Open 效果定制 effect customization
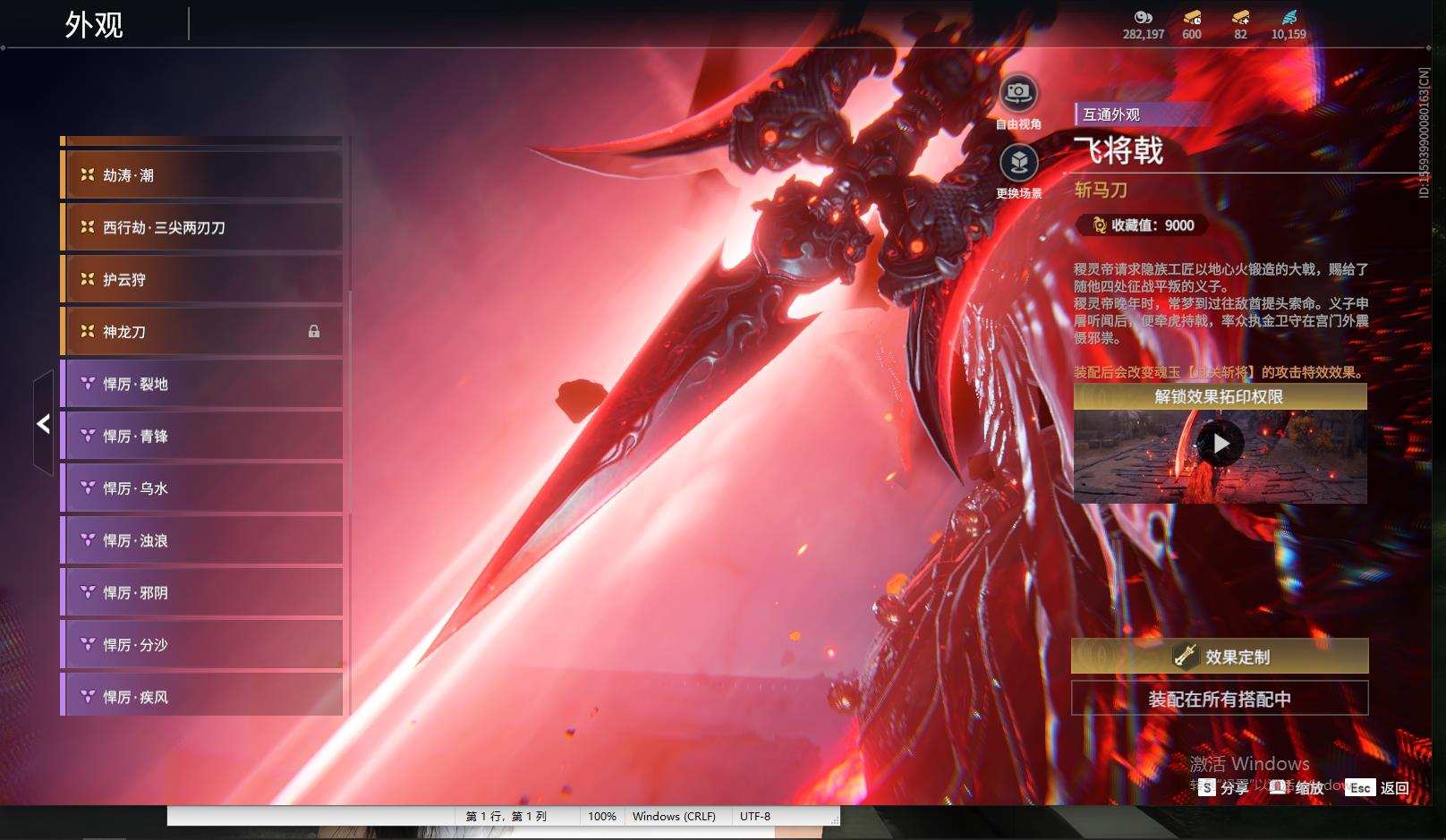This screenshot has height=840, width=1446. pos(1220,656)
